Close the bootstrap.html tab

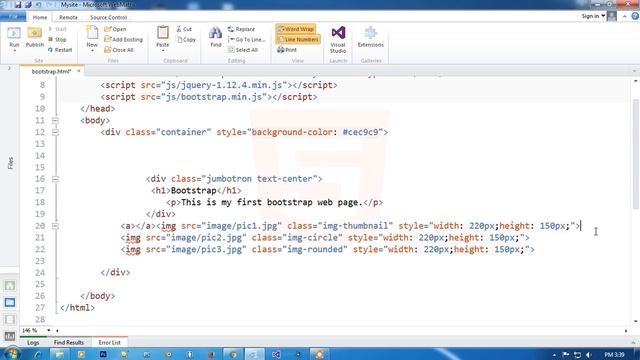click(79, 71)
